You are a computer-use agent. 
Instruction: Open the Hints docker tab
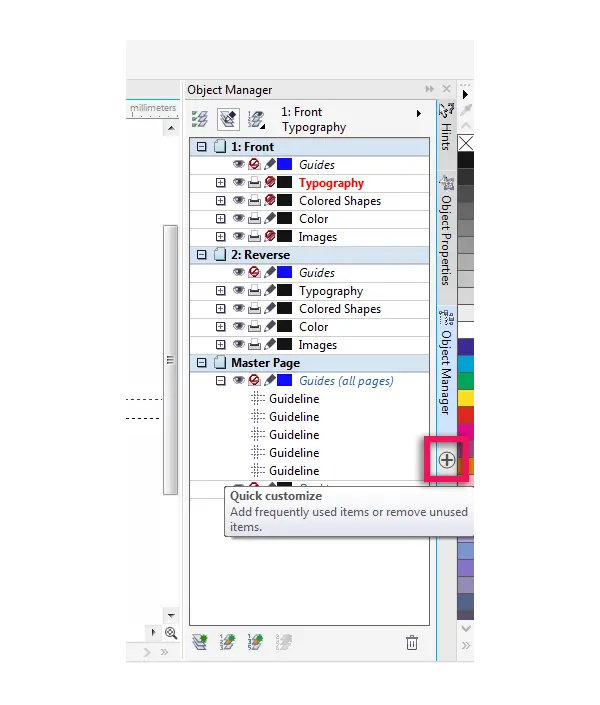[446, 128]
